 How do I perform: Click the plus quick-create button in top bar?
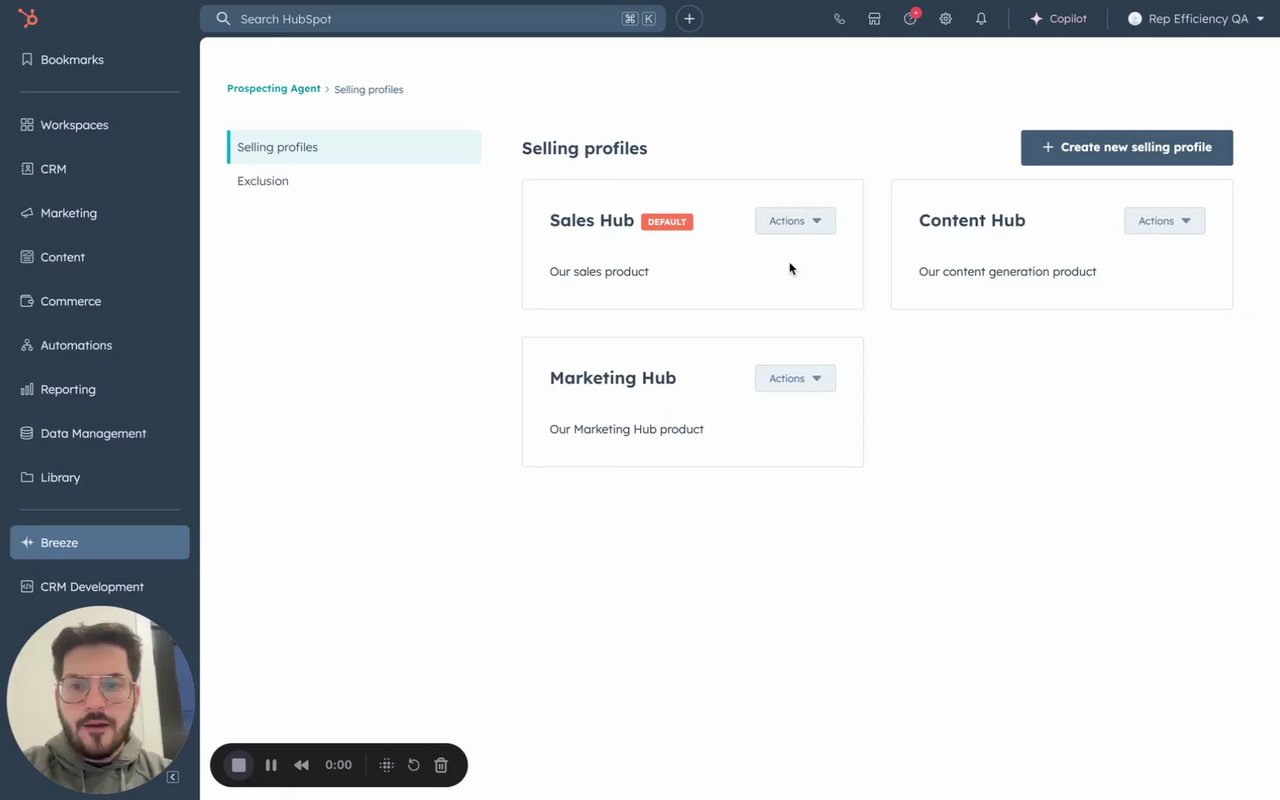click(689, 19)
